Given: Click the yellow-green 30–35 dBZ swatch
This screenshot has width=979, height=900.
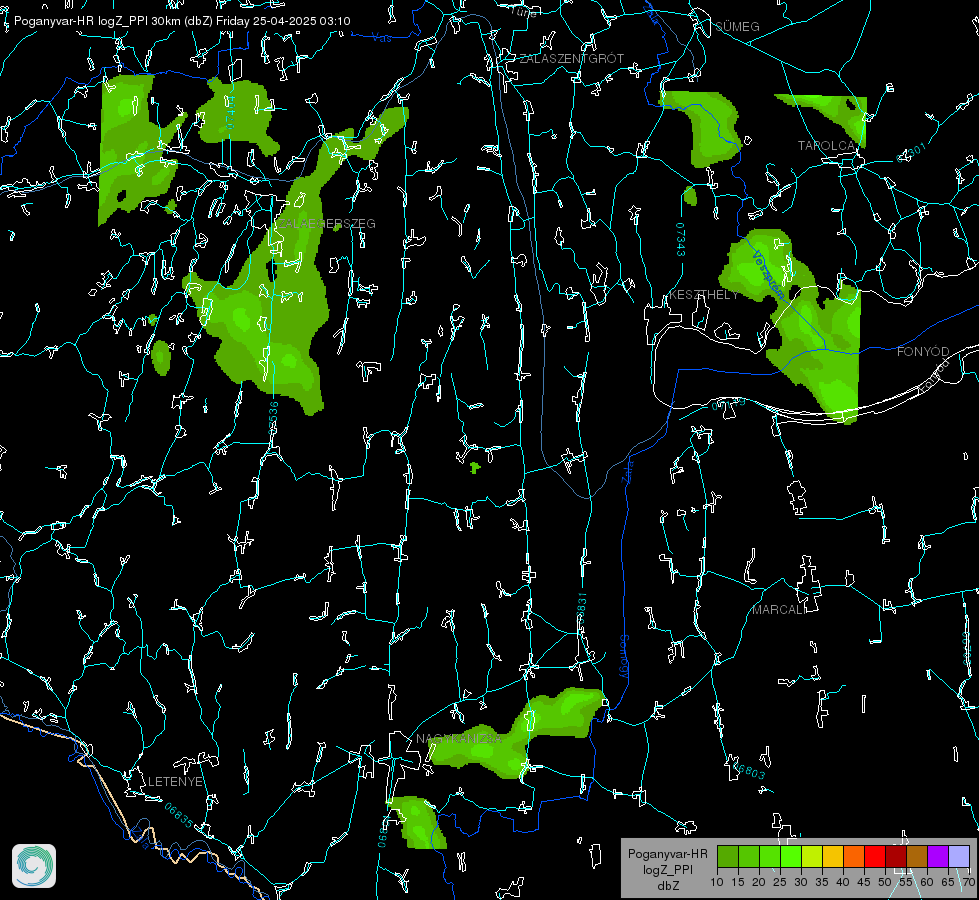Looking at the screenshot, I should tap(812, 856).
